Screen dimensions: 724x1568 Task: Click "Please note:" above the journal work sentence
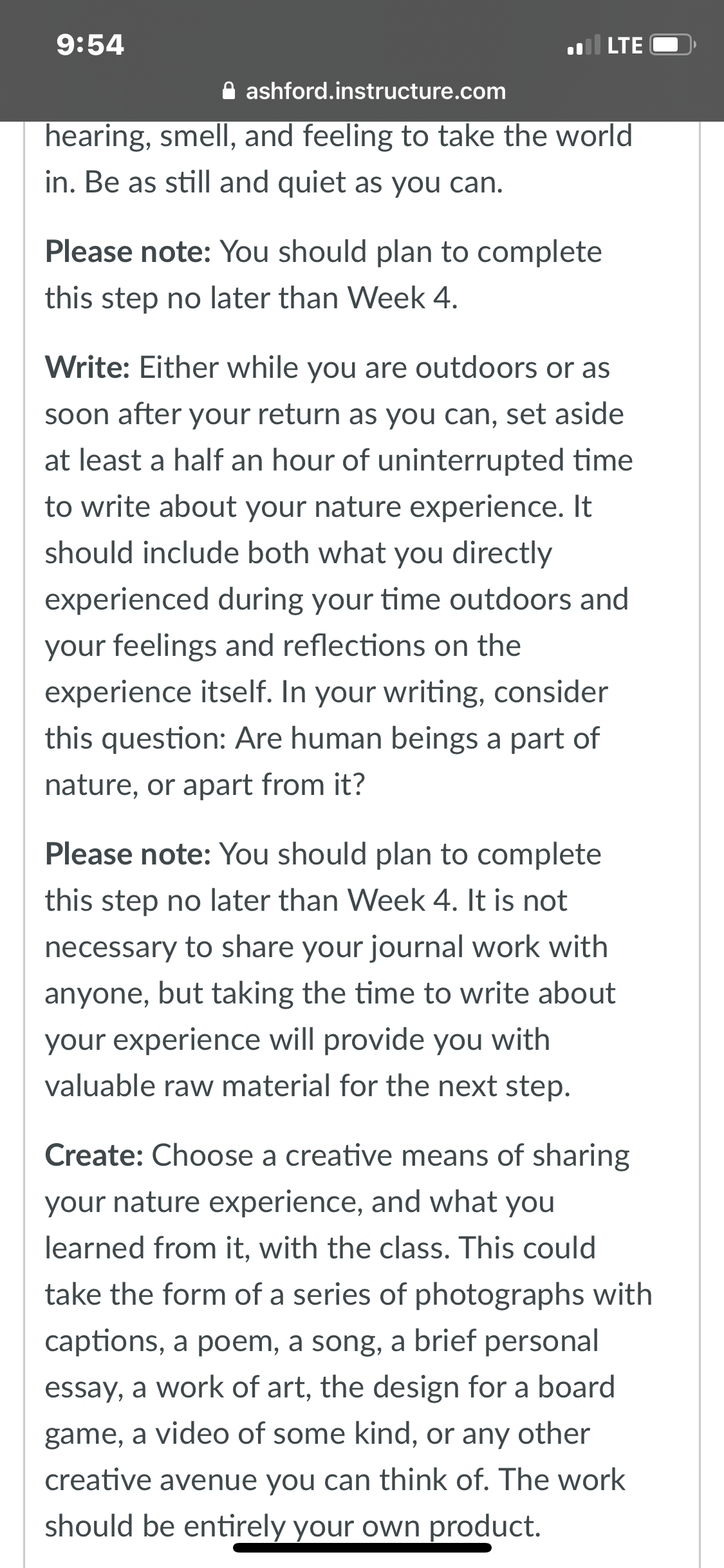tap(128, 854)
